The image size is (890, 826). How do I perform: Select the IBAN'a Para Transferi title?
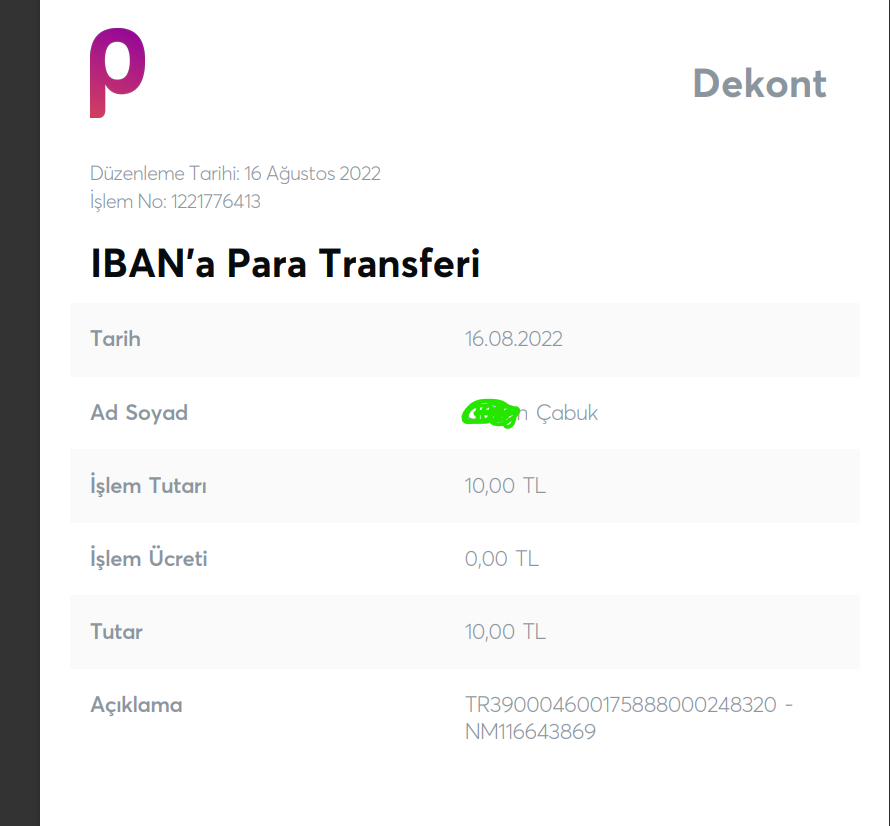point(285,264)
